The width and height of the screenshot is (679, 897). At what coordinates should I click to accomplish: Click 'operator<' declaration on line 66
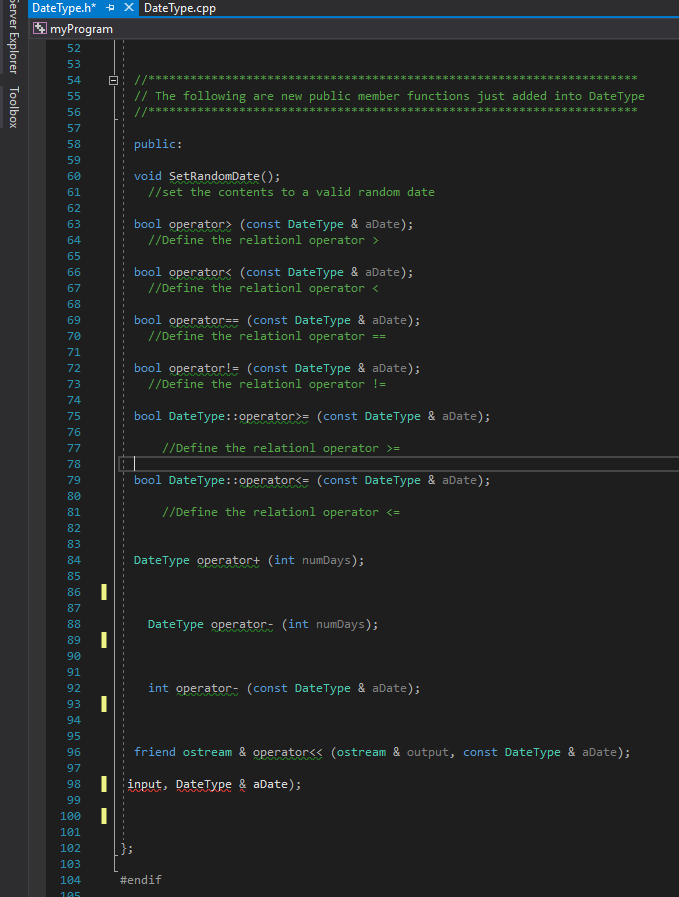[x=200, y=272]
